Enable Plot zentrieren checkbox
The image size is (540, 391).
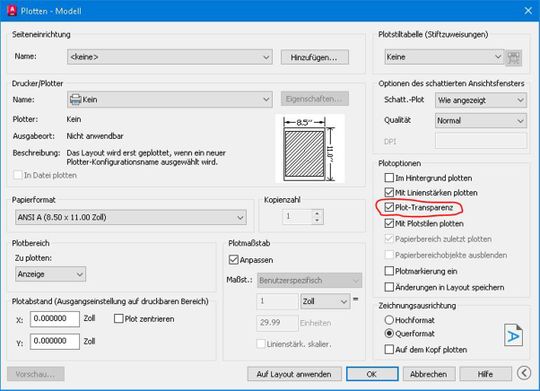click(x=118, y=319)
